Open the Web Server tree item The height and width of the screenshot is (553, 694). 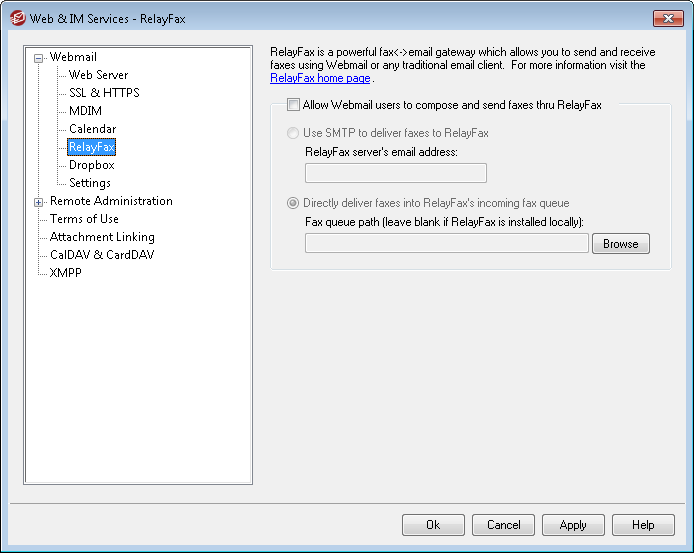pos(98,75)
